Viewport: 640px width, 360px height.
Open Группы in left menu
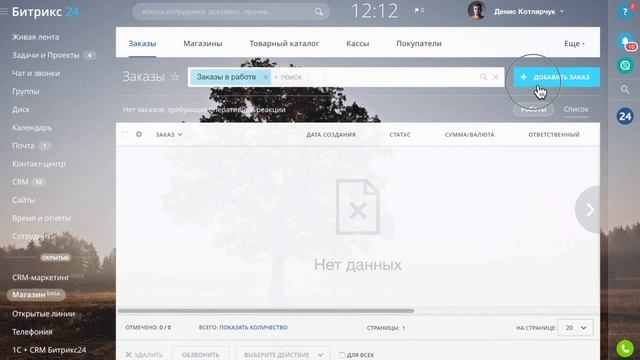pyautogui.click(x=26, y=91)
